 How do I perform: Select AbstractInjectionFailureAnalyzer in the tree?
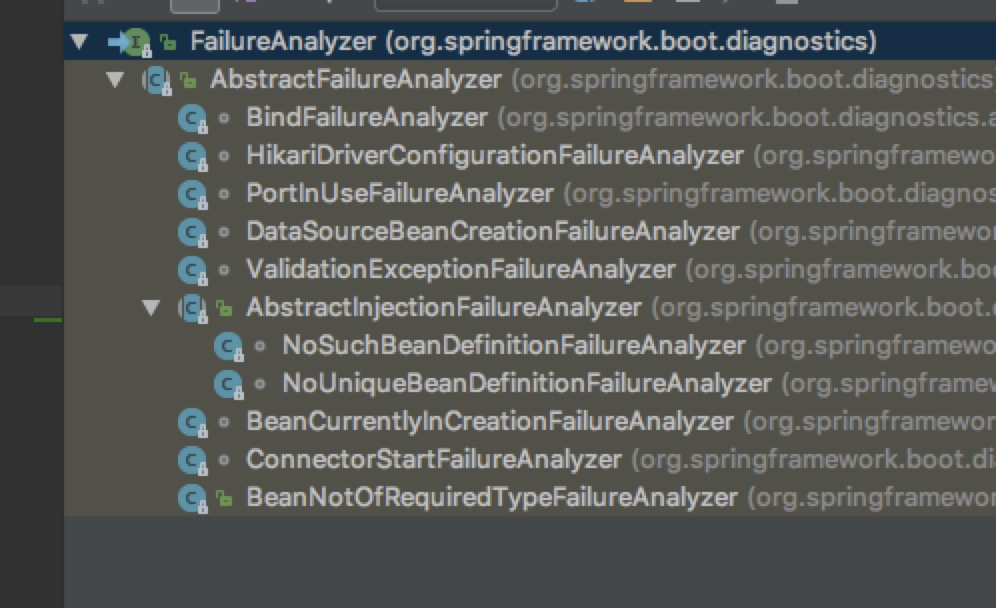click(444, 307)
